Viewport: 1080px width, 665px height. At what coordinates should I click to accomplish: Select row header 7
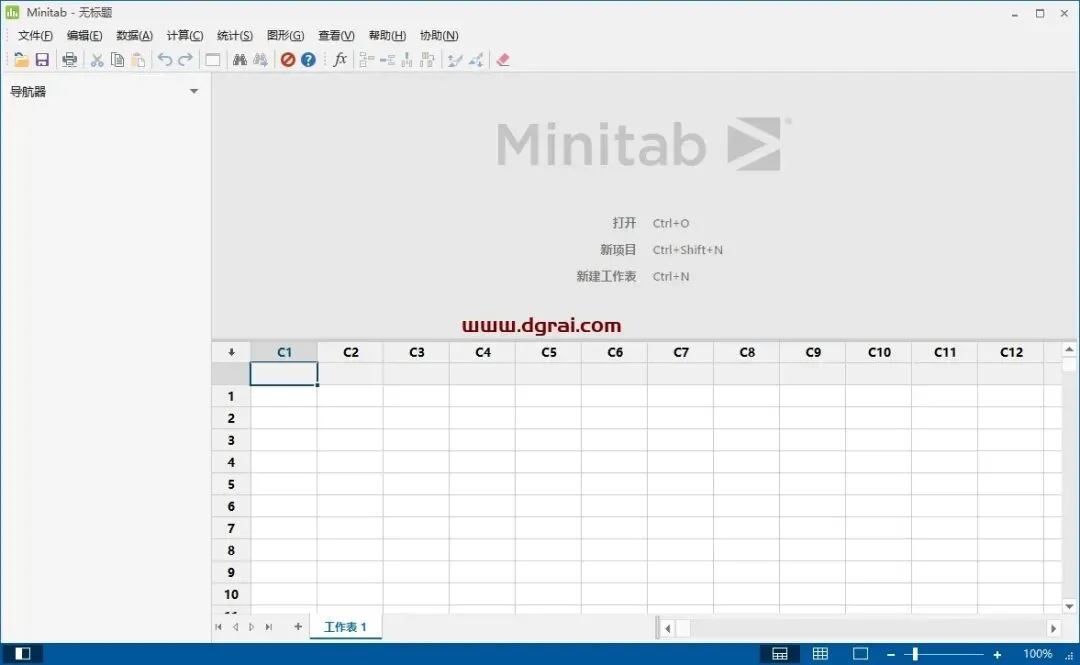pyautogui.click(x=231, y=529)
